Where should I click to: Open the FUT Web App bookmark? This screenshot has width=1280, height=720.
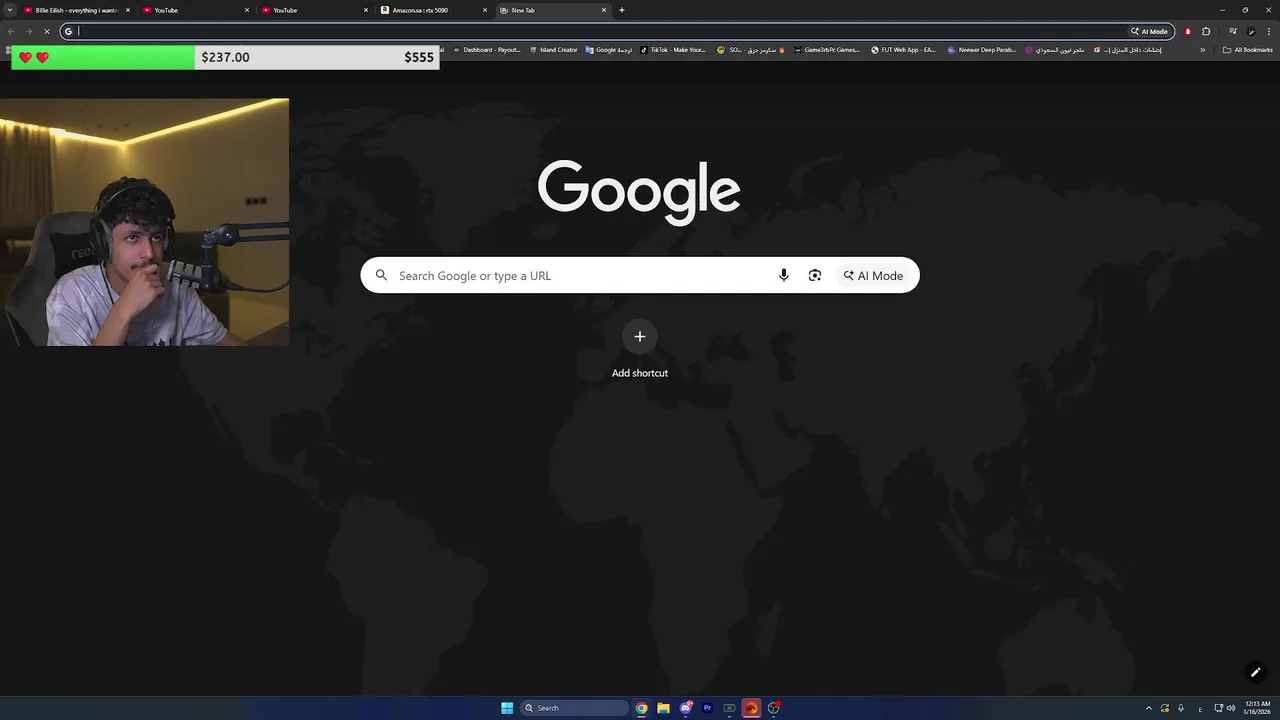(903, 50)
